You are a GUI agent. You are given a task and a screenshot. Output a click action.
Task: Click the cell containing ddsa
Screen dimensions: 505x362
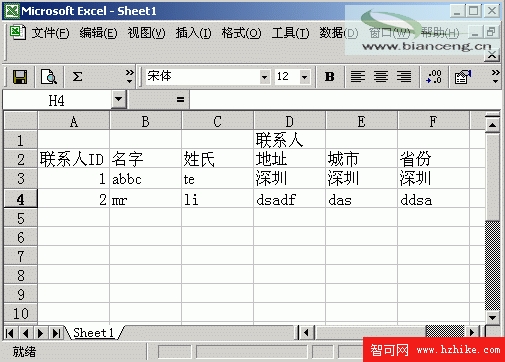point(433,199)
